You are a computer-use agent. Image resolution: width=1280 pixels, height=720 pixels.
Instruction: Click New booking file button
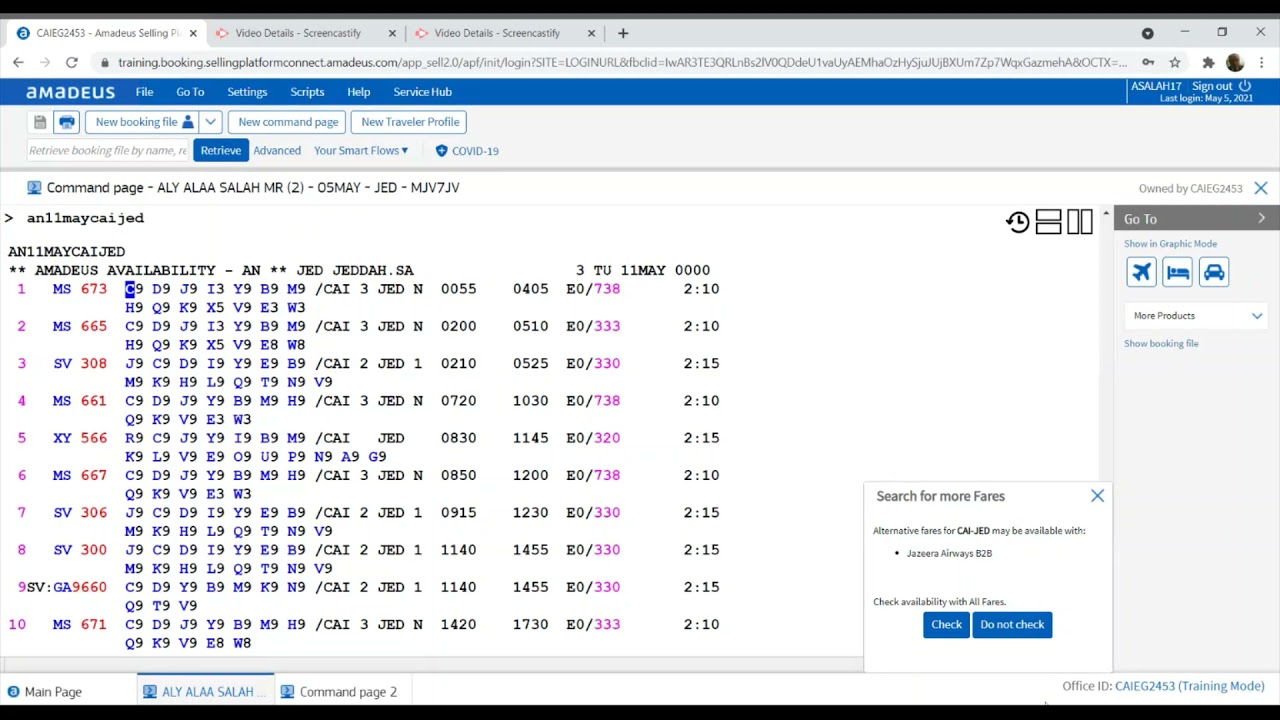(142, 122)
